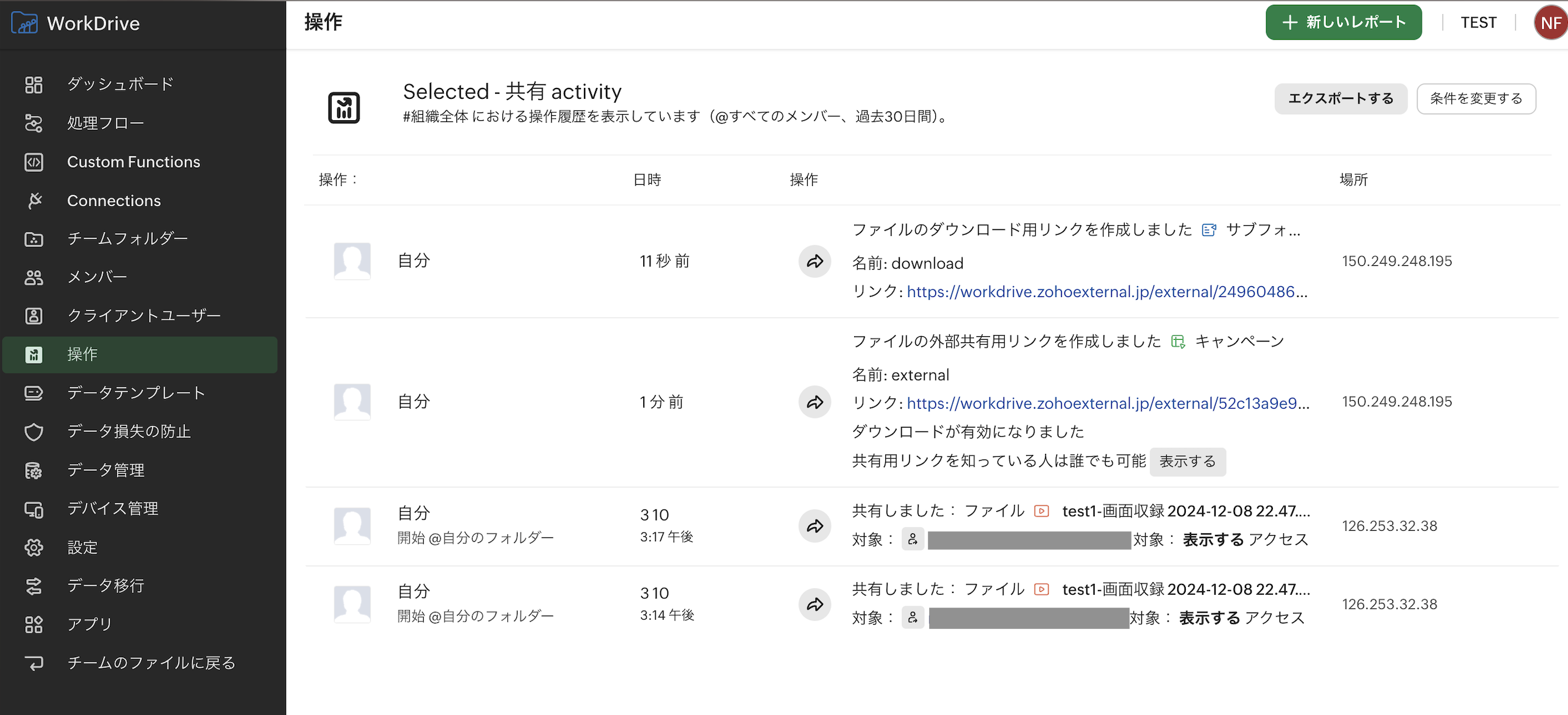Click the share arrow icon on download row
This screenshot has height=715, width=1568.
tap(814, 262)
